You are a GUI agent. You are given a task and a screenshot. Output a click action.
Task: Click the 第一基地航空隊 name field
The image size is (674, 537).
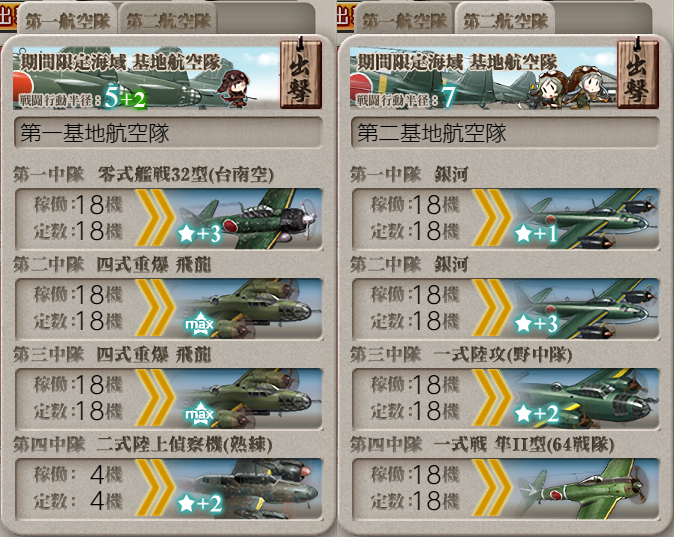(x=168, y=133)
